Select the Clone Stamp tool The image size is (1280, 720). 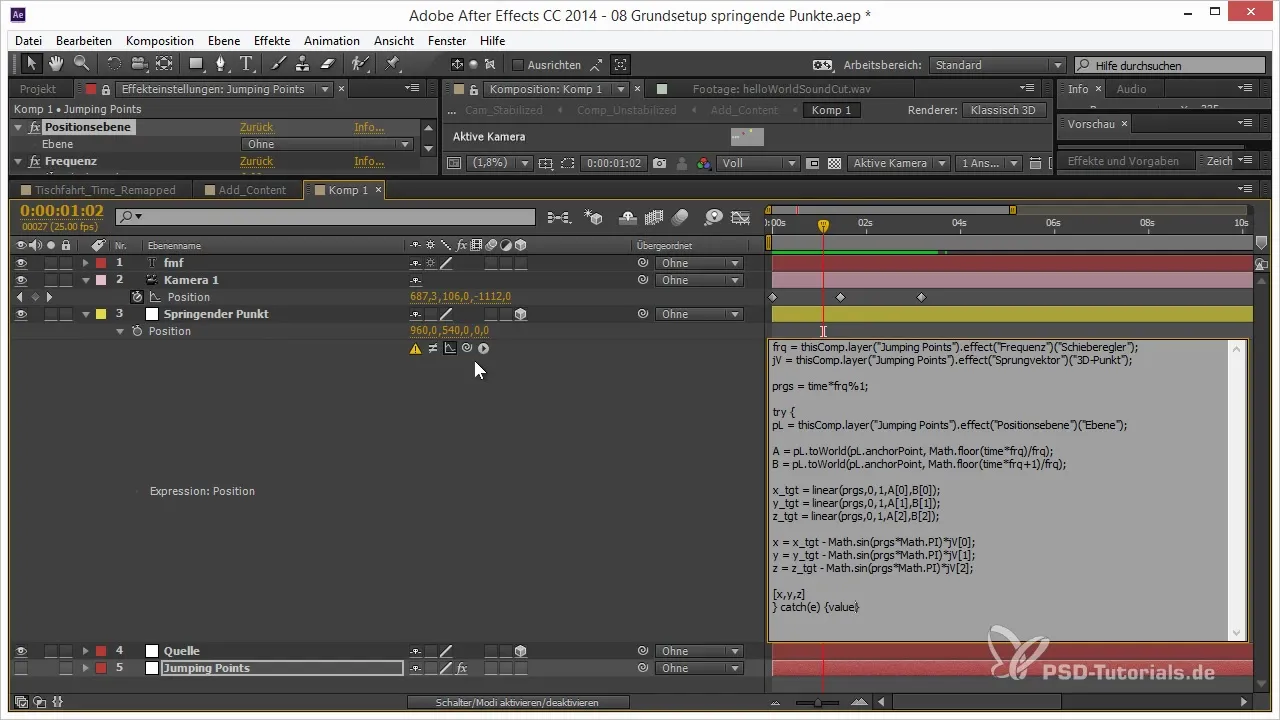pos(302,64)
